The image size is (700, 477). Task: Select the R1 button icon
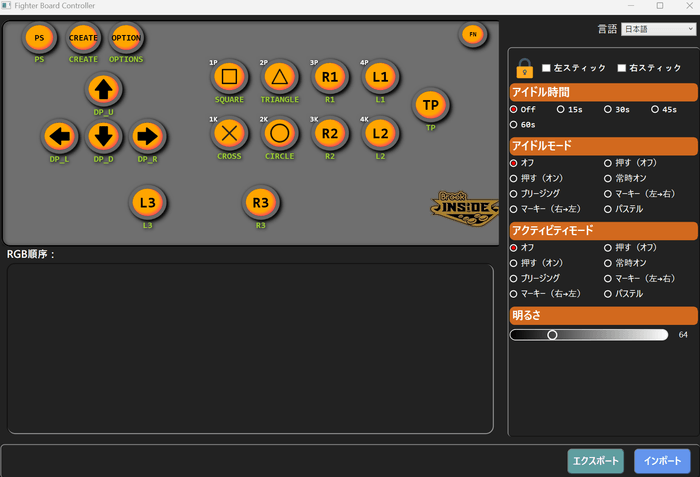pyautogui.click(x=330, y=77)
